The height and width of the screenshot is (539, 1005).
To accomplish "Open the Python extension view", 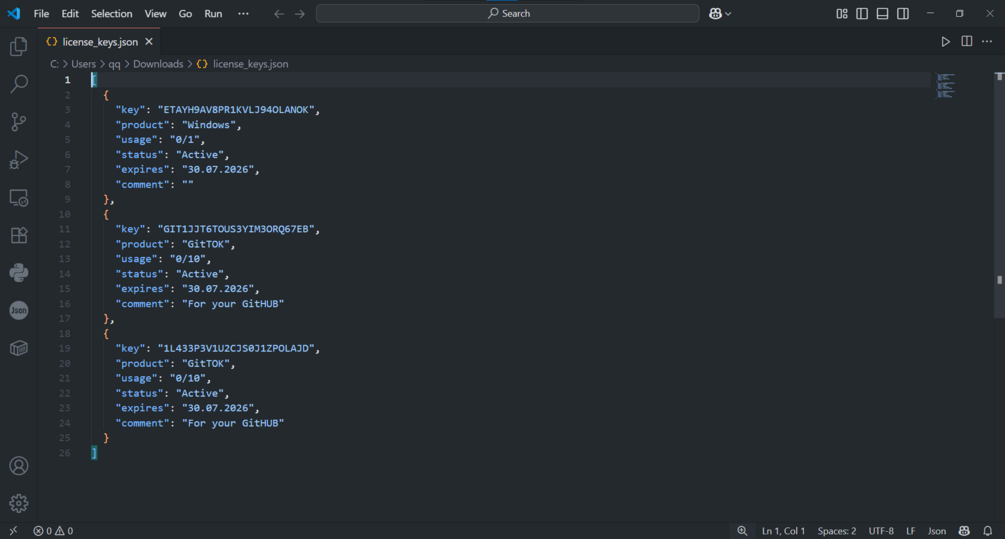I will click(19, 273).
